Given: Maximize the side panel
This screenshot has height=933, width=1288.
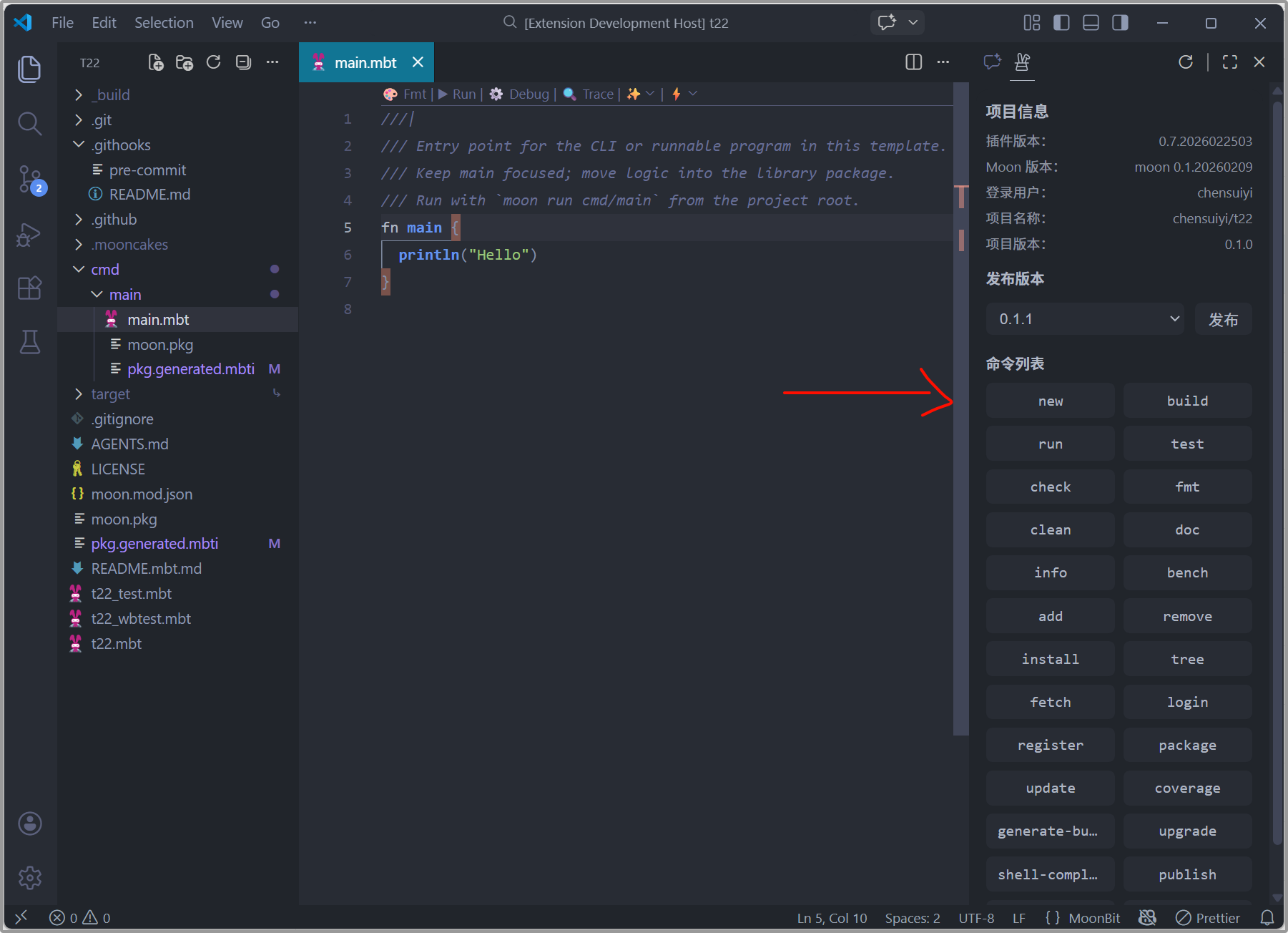Looking at the screenshot, I should [x=1230, y=62].
